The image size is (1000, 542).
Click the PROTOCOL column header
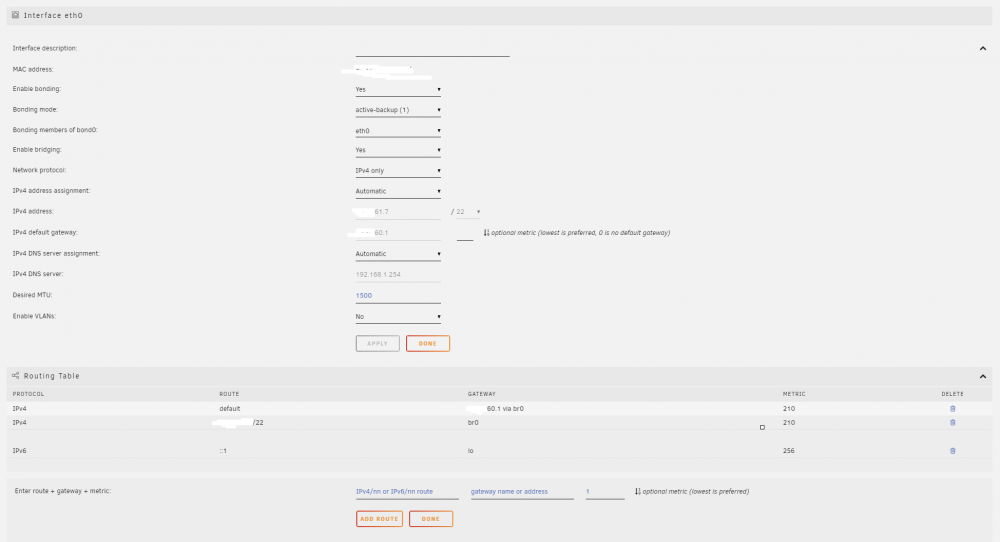(x=29, y=394)
